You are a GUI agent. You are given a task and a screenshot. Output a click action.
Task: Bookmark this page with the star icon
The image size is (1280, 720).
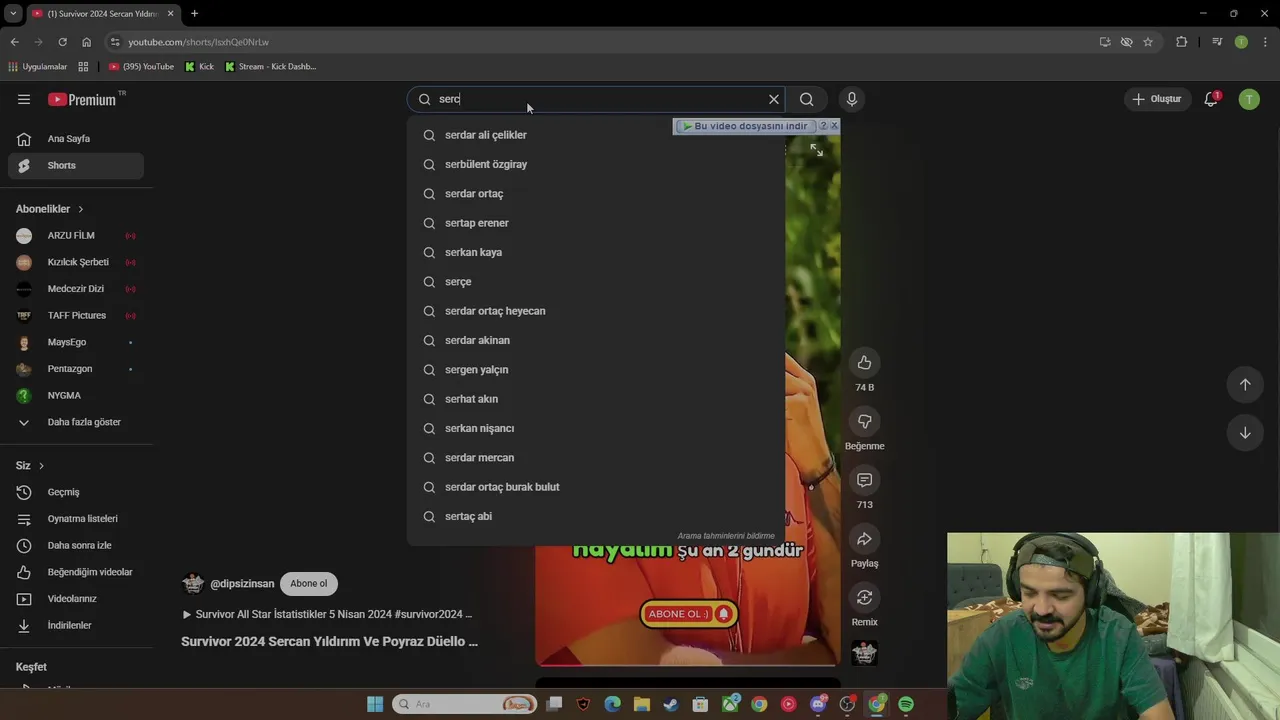click(1148, 42)
